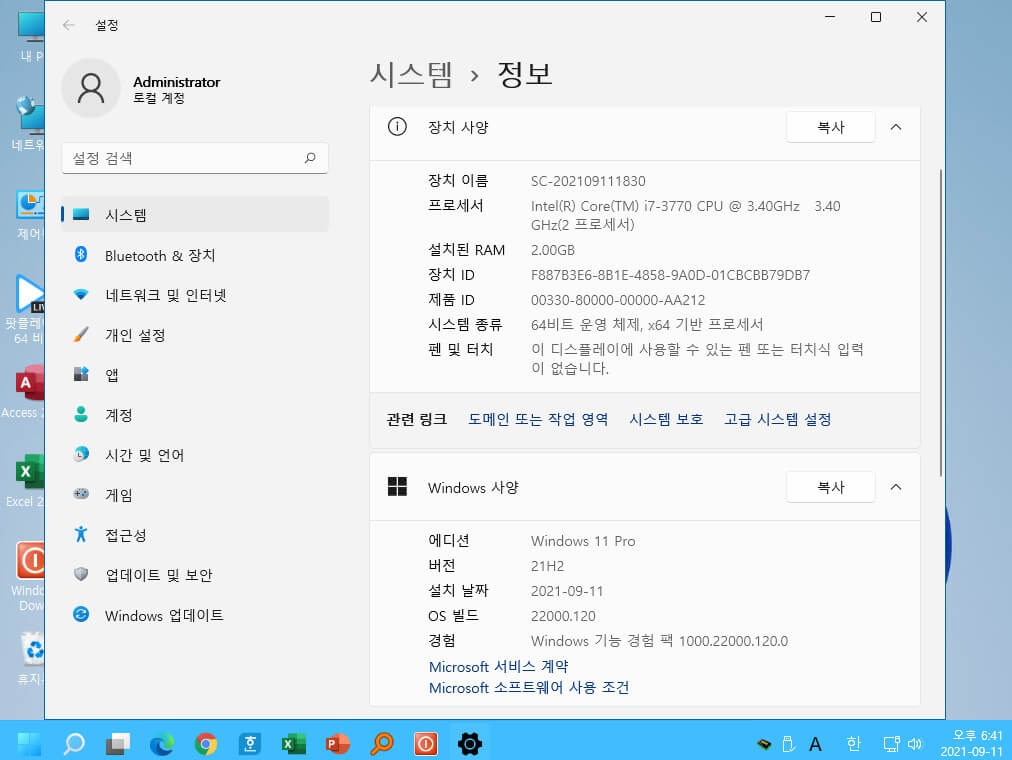The image size is (1012, 760).
Task: Copy device specs with the 복사 button
Action: coord(831,127)
